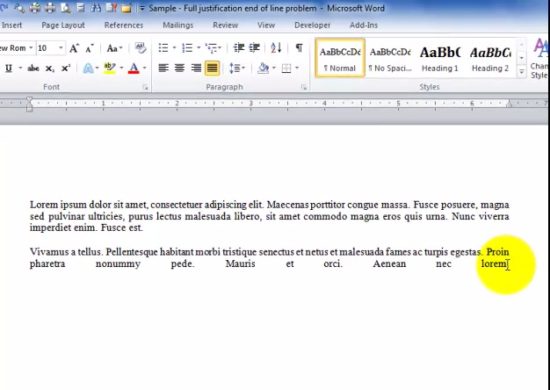Click the Text Highlight Color icon
Viewport: 550px width, 390px height.
click(x=110, y=68)
